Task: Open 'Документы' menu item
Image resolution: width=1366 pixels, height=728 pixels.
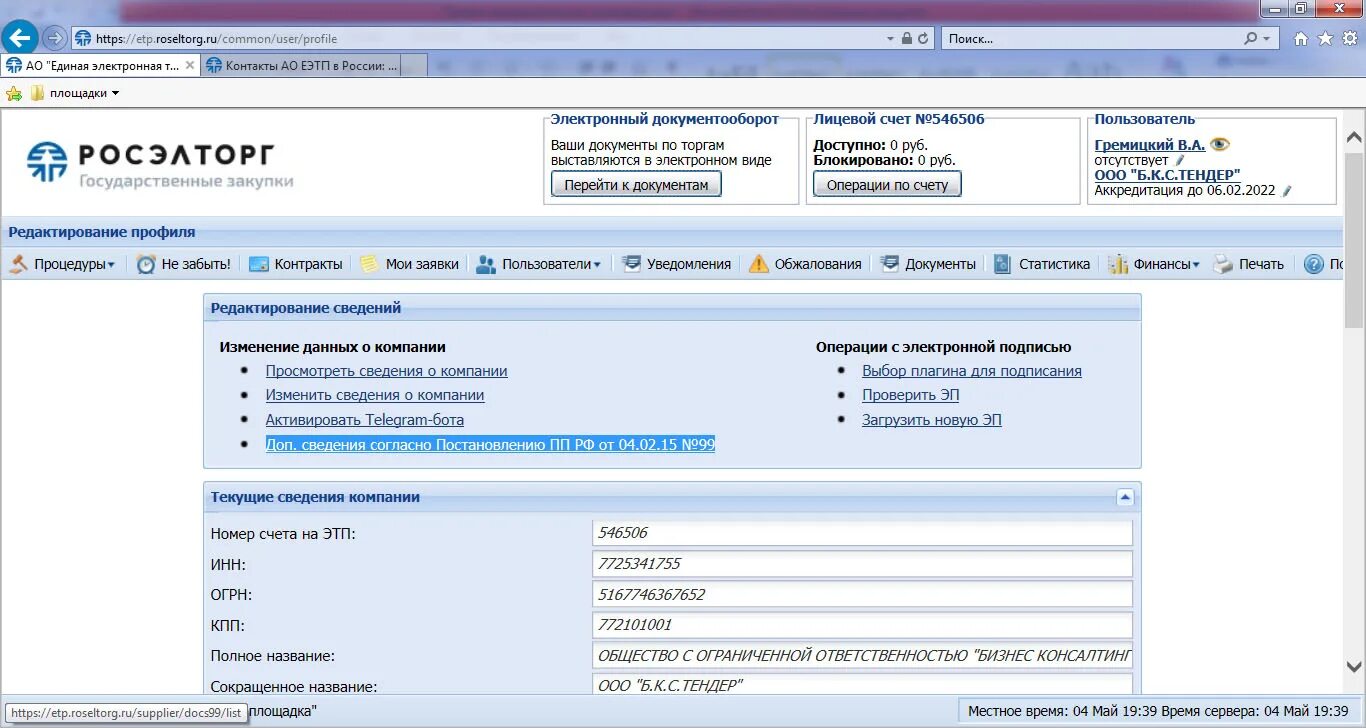Action: [x=940, y=264]
